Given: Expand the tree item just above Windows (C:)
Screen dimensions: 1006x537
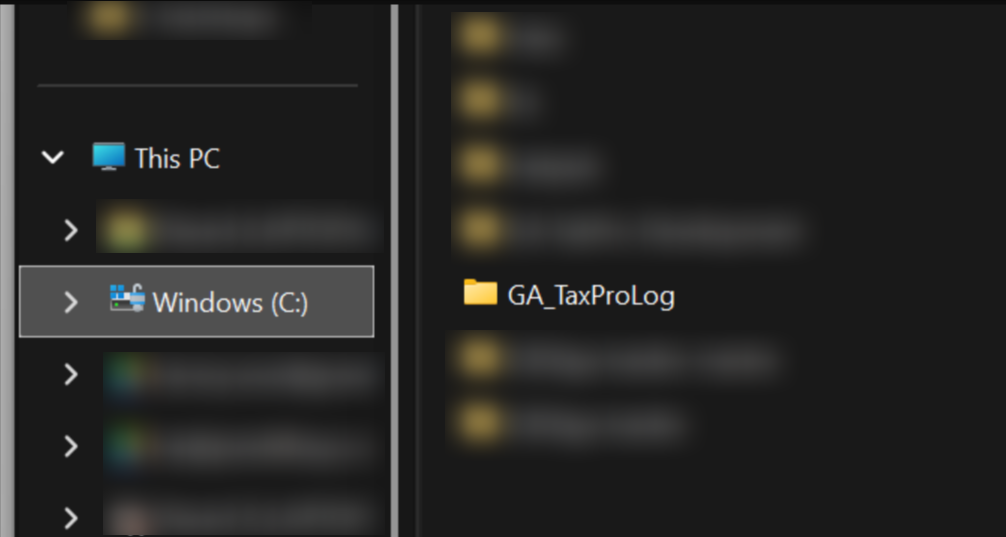Looking at the screenshot, I should pyautogui.click(x=71, y=231).
